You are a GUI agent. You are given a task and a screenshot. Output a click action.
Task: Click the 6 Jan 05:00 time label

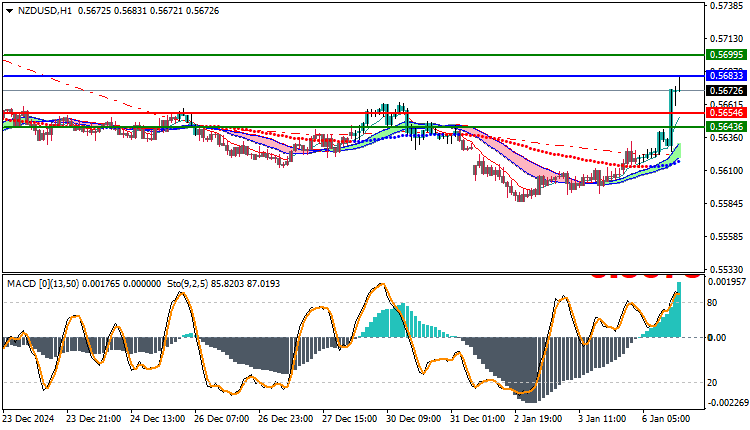[x=666, y=419]
